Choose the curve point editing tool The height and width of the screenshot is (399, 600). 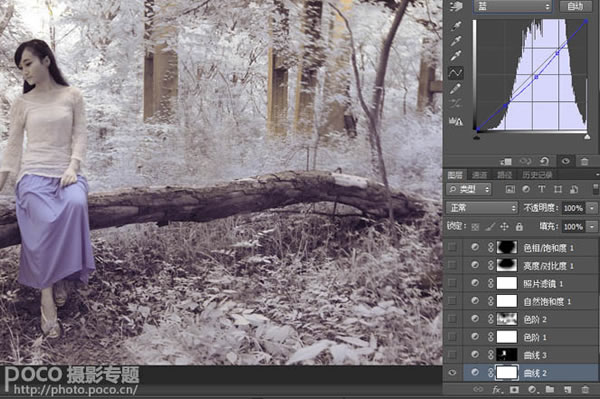point(456,73)
